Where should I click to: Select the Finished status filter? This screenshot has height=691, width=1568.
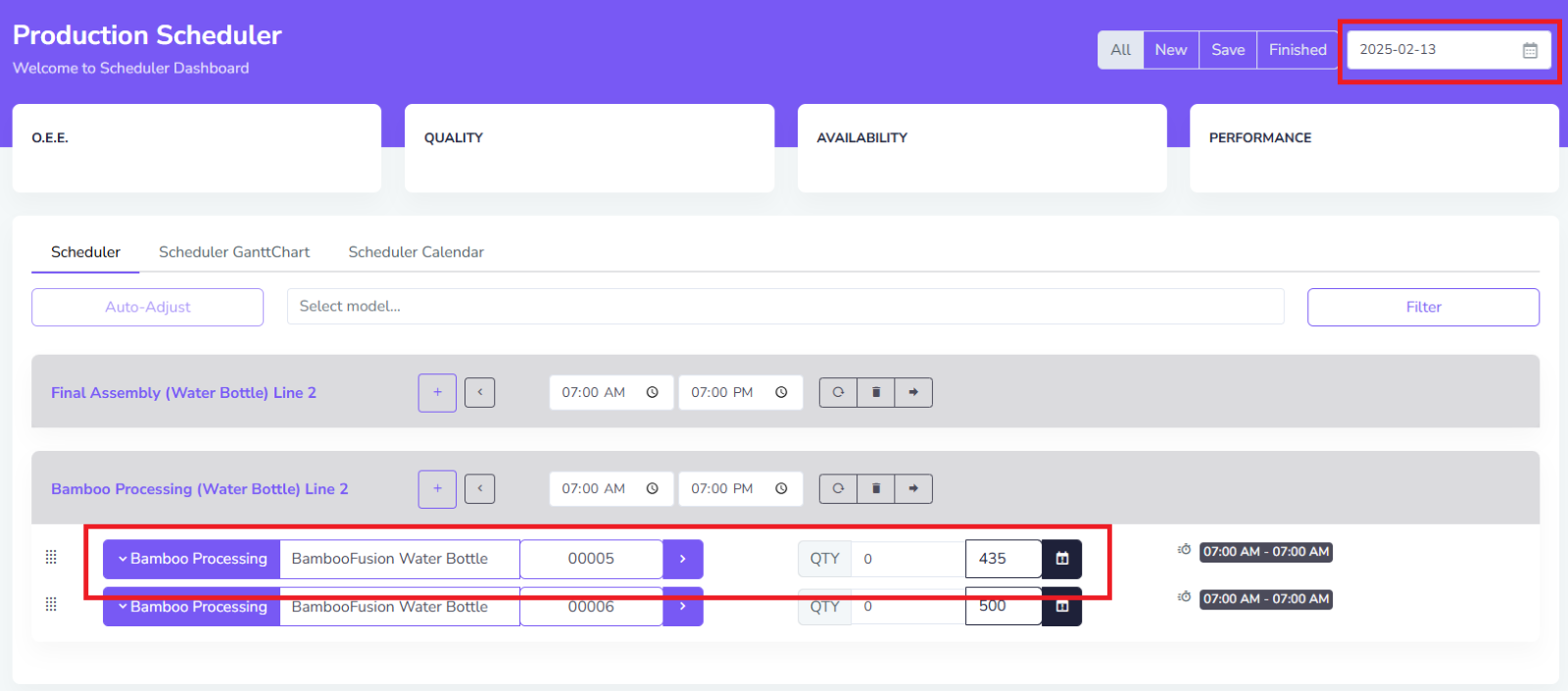(x=1297, y=50)
